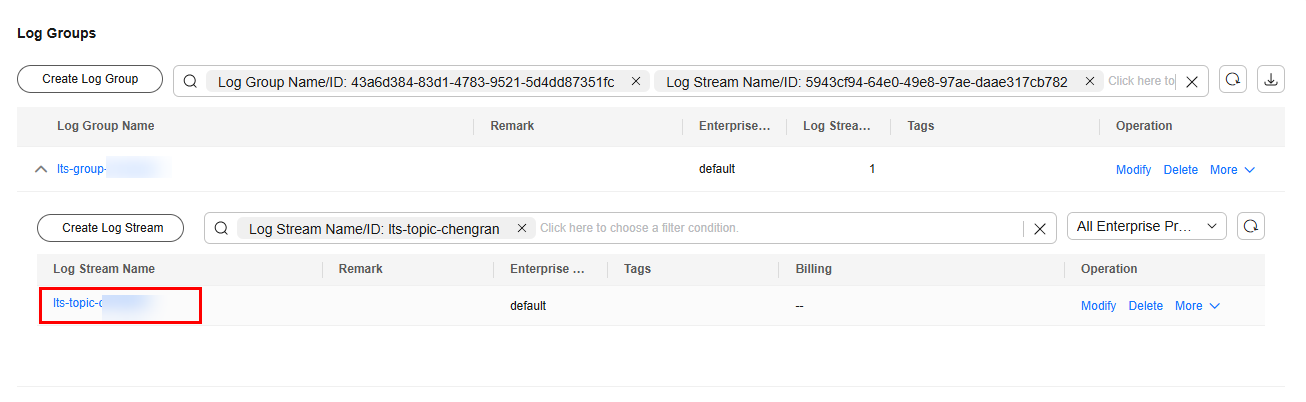
Task: Create a new log stream
Action: tap(112, 228)
